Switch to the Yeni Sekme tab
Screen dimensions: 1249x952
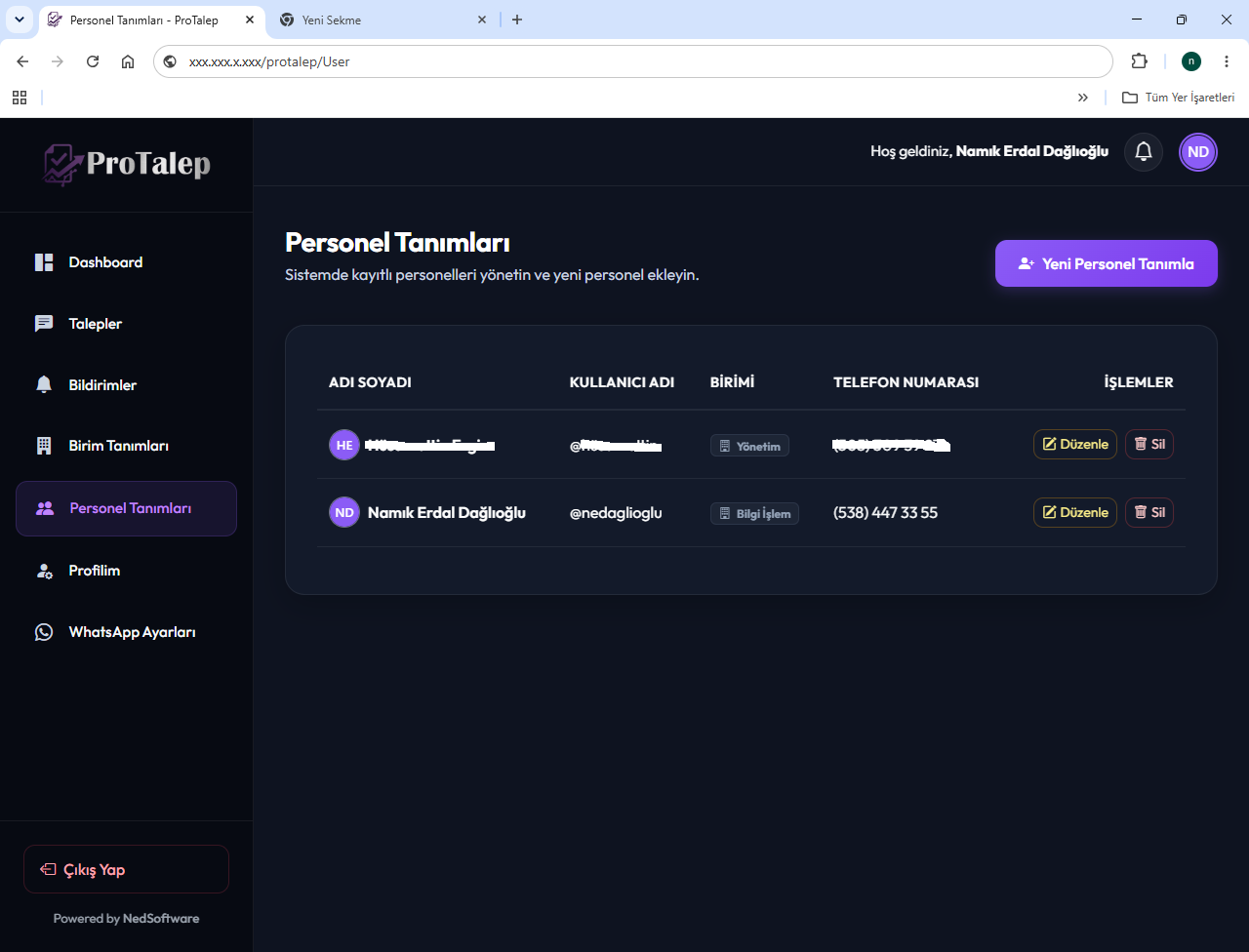point(383,20)
